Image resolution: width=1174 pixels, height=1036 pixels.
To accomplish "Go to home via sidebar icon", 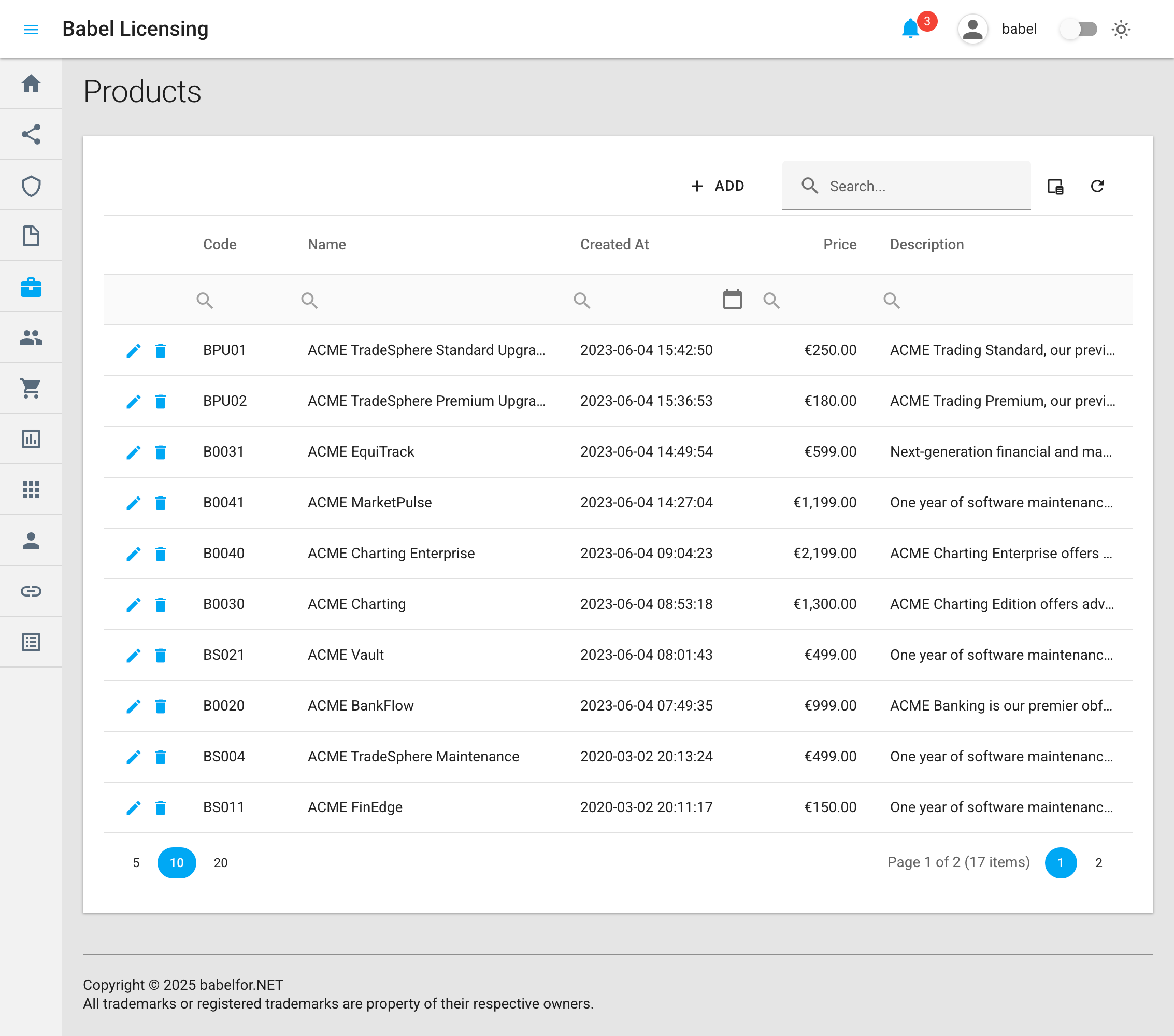I will (31, 83).
